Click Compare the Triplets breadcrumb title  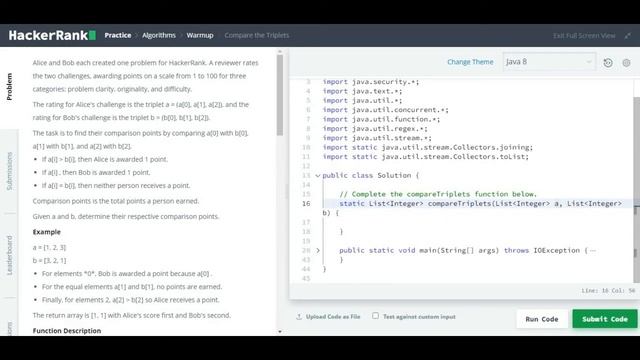tap(256, 35)
